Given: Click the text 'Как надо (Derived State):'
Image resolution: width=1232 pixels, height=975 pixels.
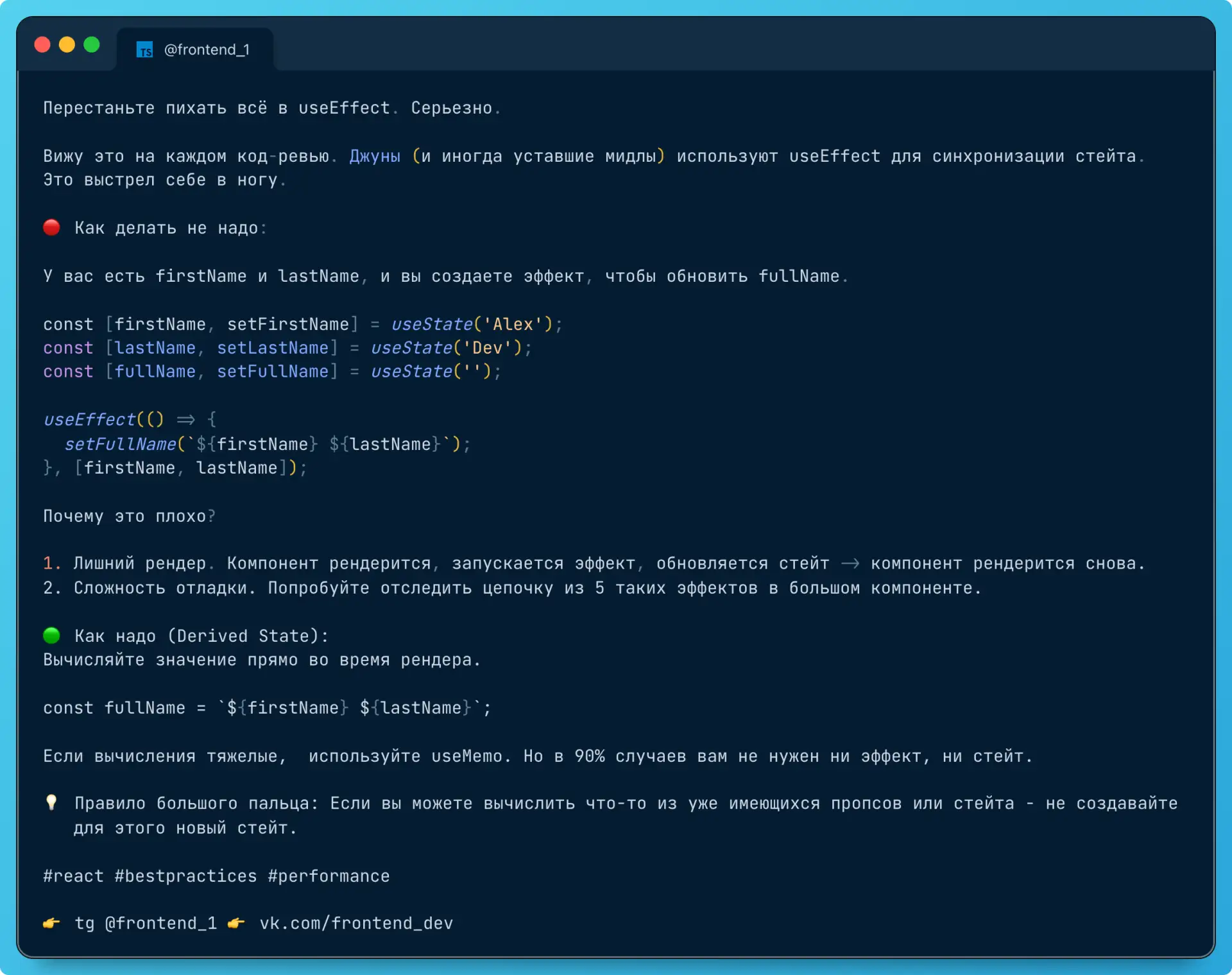Looking at the screenshot, I should click(x=201, y=636).
